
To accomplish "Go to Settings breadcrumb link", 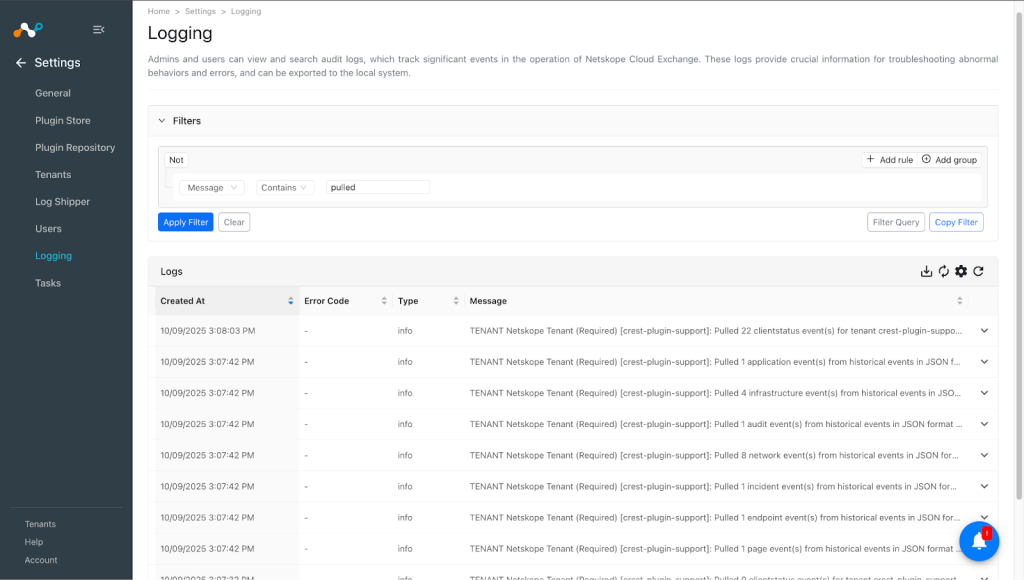I will 200,12.
